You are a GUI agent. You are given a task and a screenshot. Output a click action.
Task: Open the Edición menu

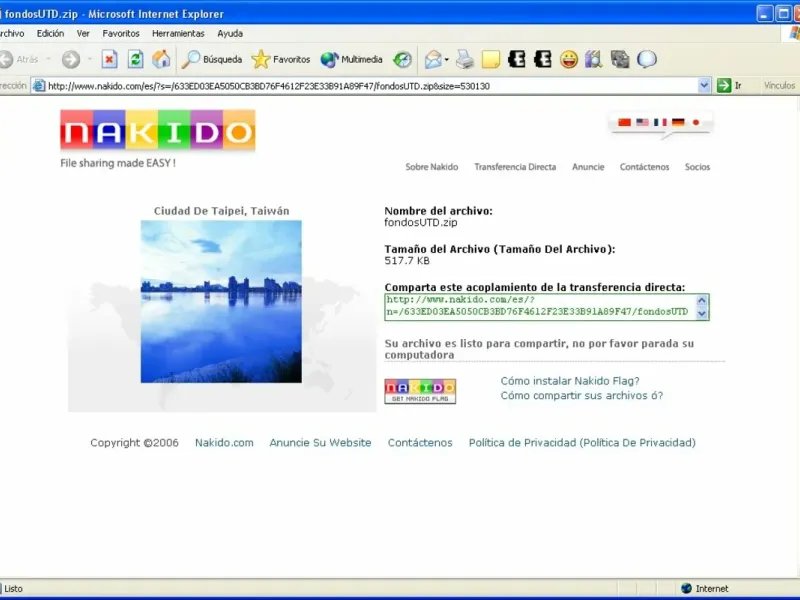coord(50,34)
